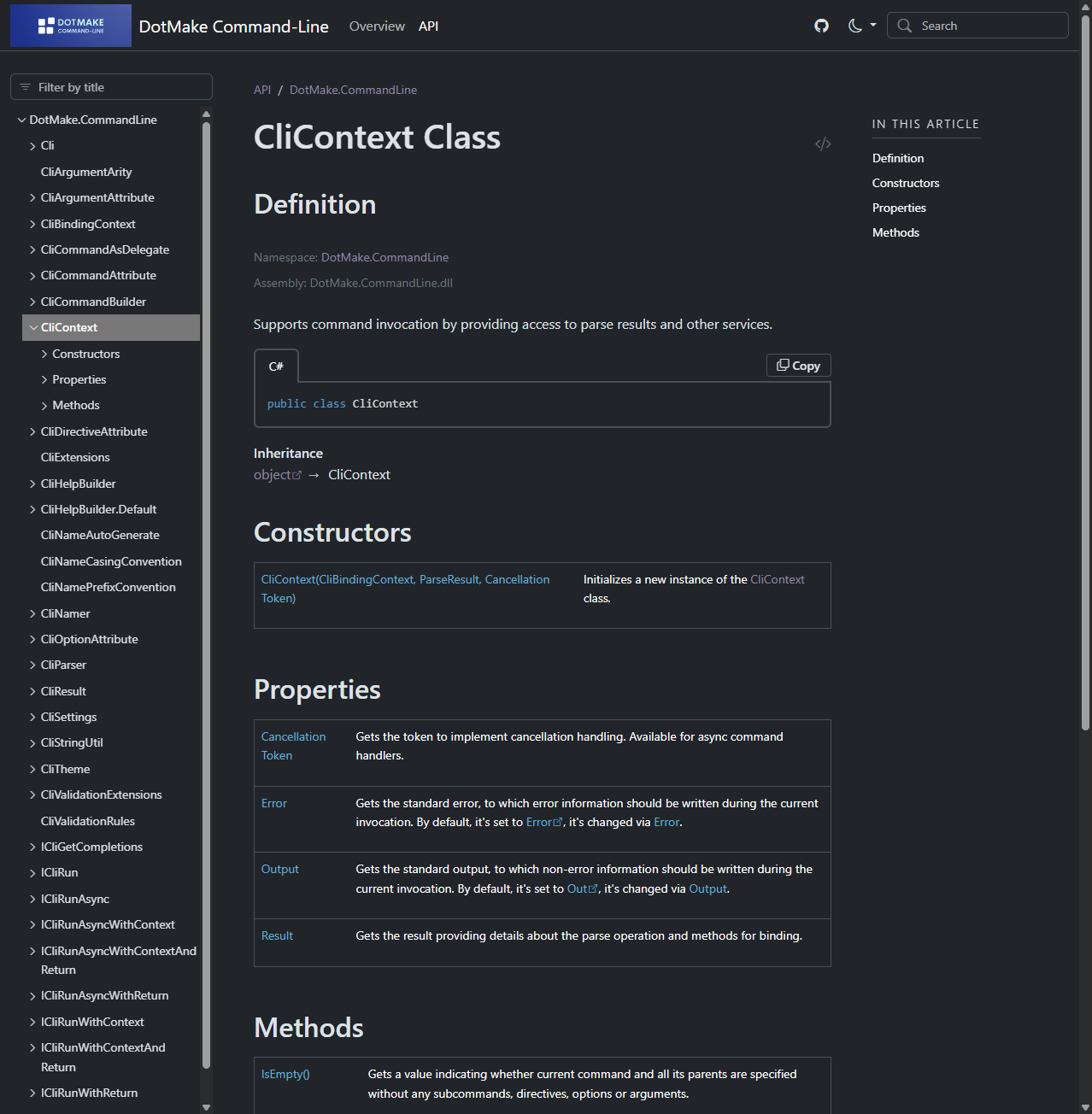Expand the CliCommandAsDelegate node
Image resolution: width=1092 pixels, height=1114 pixels.
pyautogui.click(x=32, y=249)
